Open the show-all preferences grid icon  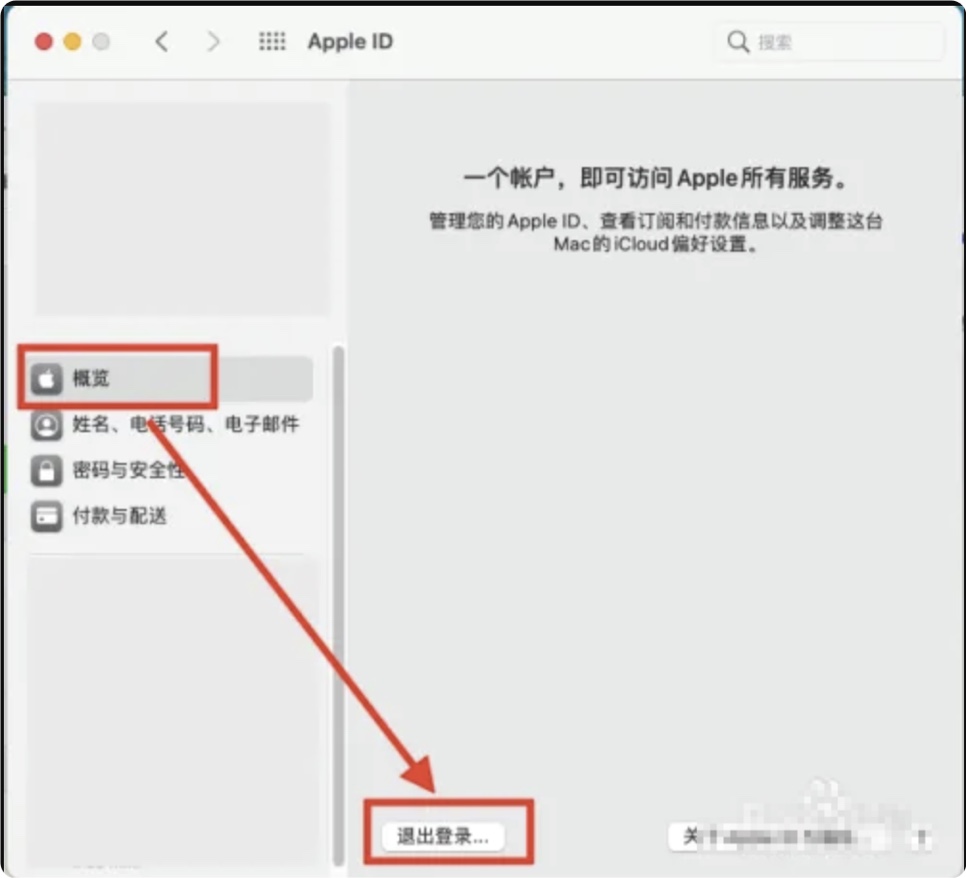(x=272, y=42)
